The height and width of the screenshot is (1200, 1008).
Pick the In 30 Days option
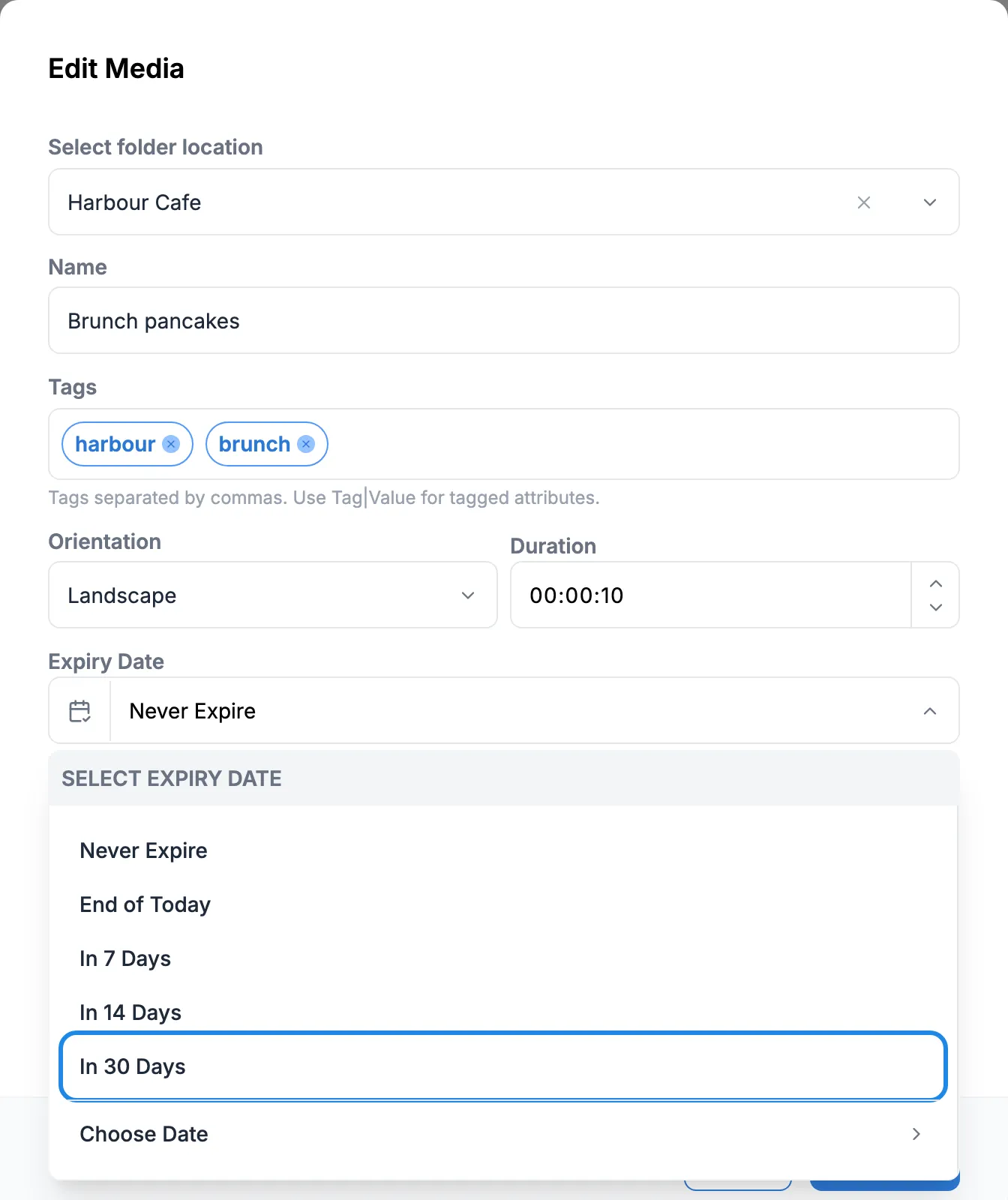coord(502,1066)
